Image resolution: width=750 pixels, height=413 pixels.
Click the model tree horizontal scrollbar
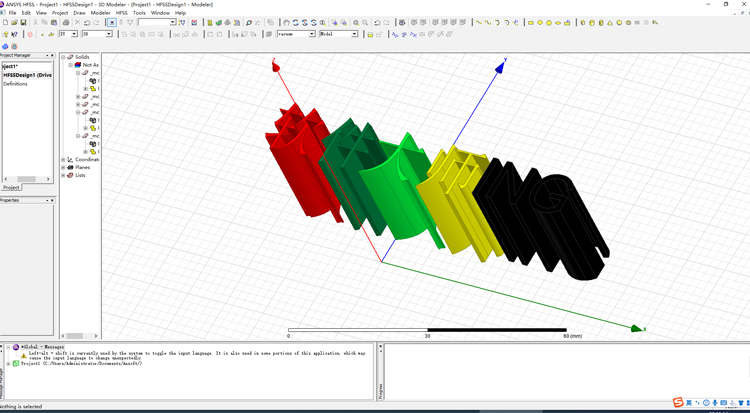pos(80,336)
